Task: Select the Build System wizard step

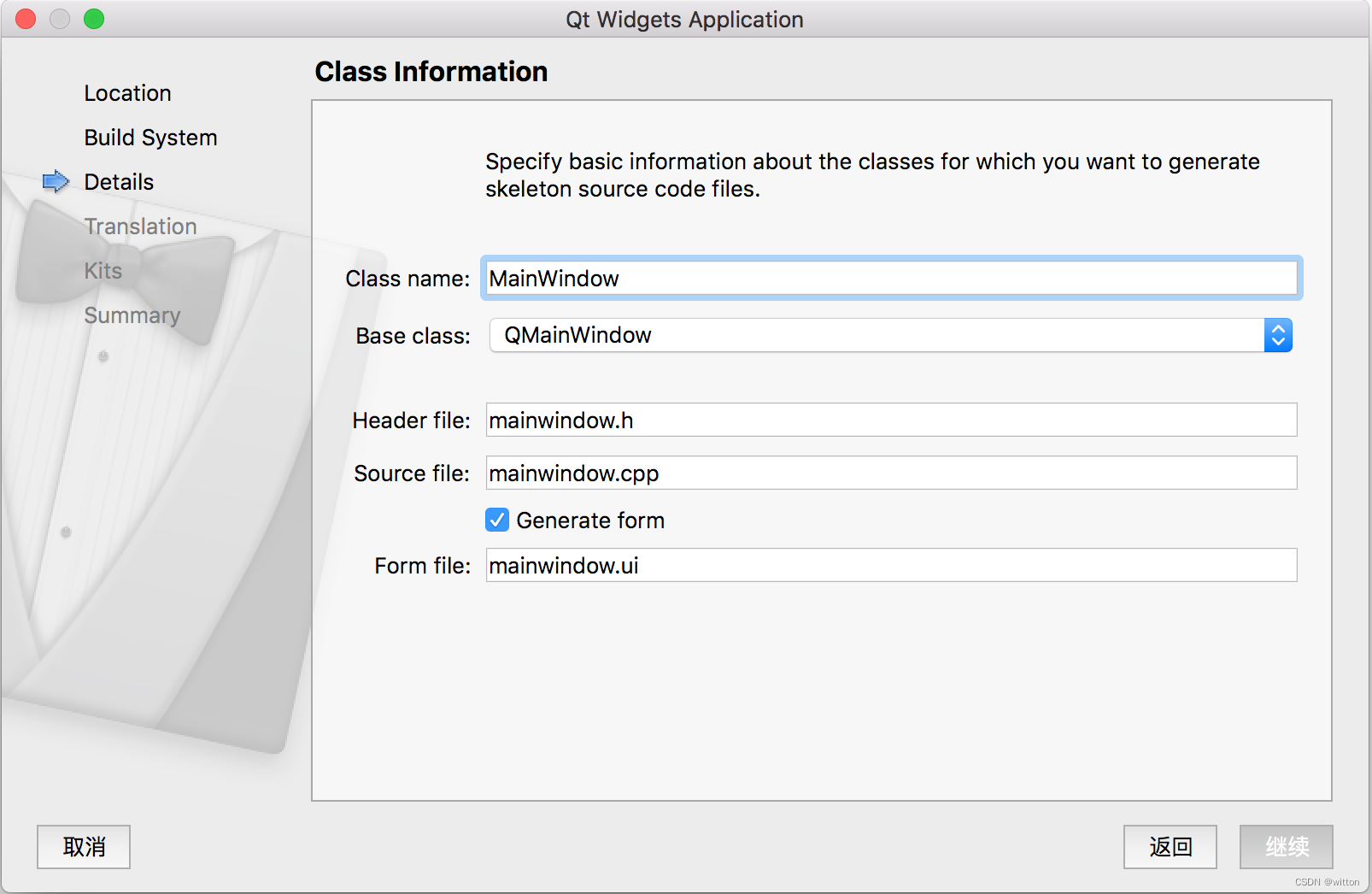Action: [x=150, y=138]
